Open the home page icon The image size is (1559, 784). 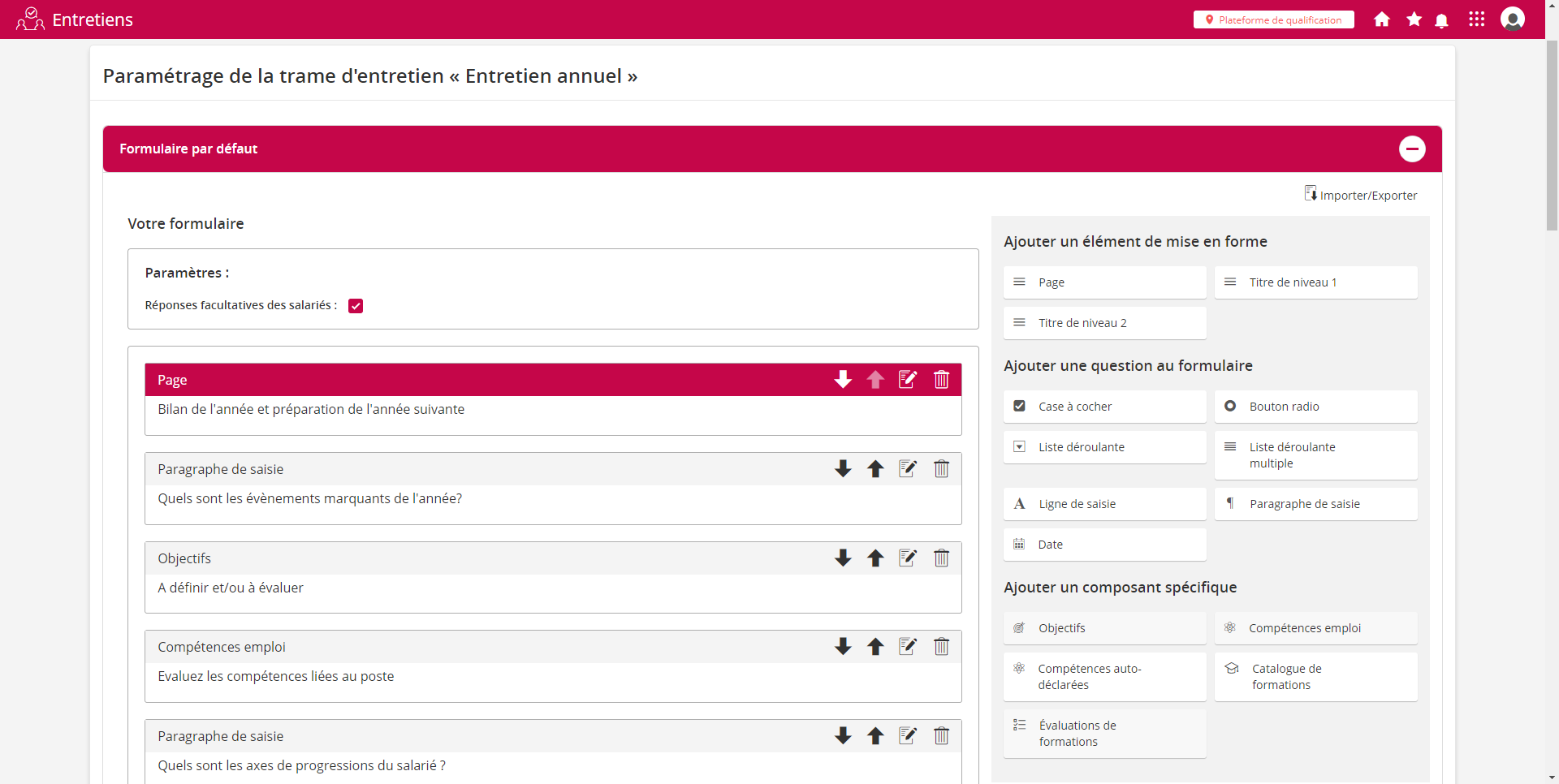[1381, 19]
